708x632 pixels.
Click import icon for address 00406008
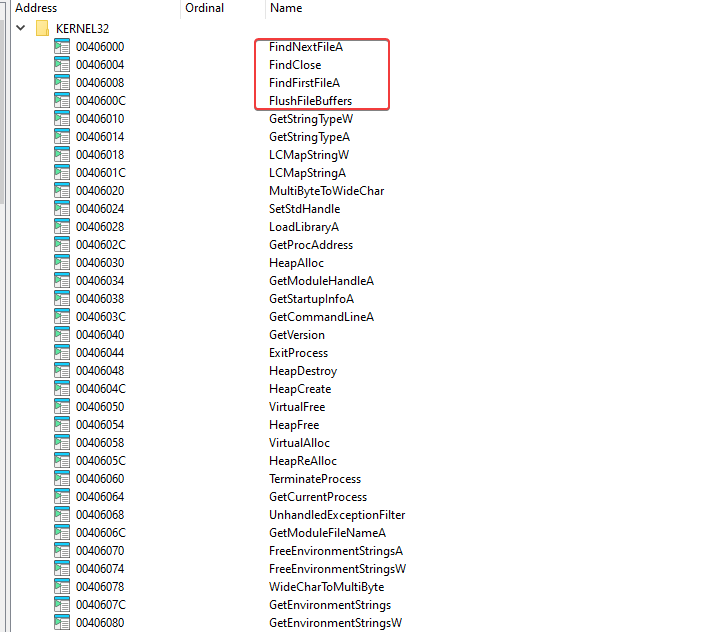[x=62, y=83]
